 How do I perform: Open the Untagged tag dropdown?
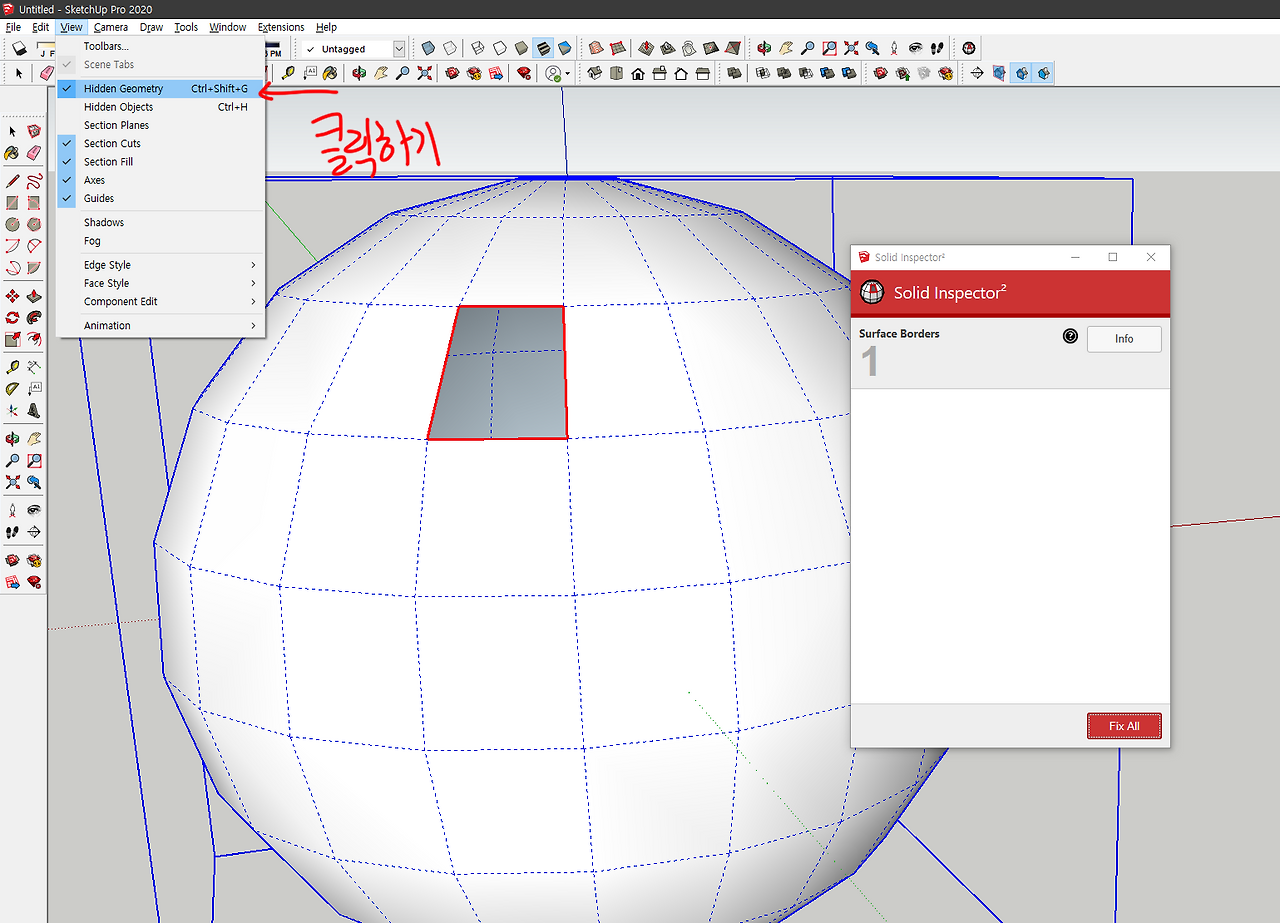tap(398, 48)
